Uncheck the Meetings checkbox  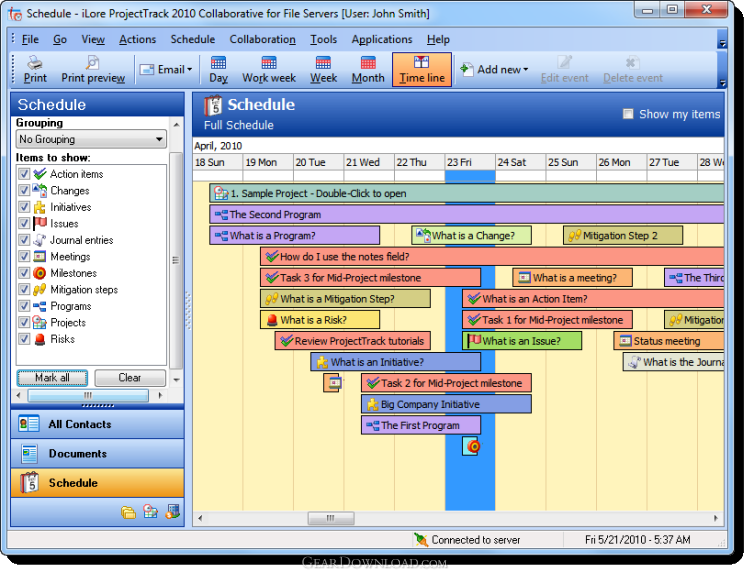(24, 256)
